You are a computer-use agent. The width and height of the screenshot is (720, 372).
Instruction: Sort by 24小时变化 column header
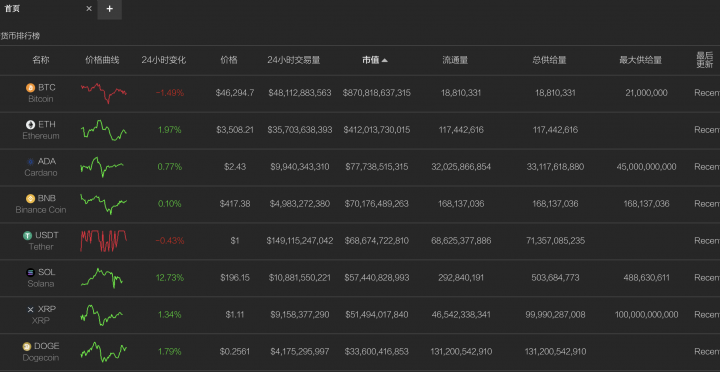coord(163,60)
